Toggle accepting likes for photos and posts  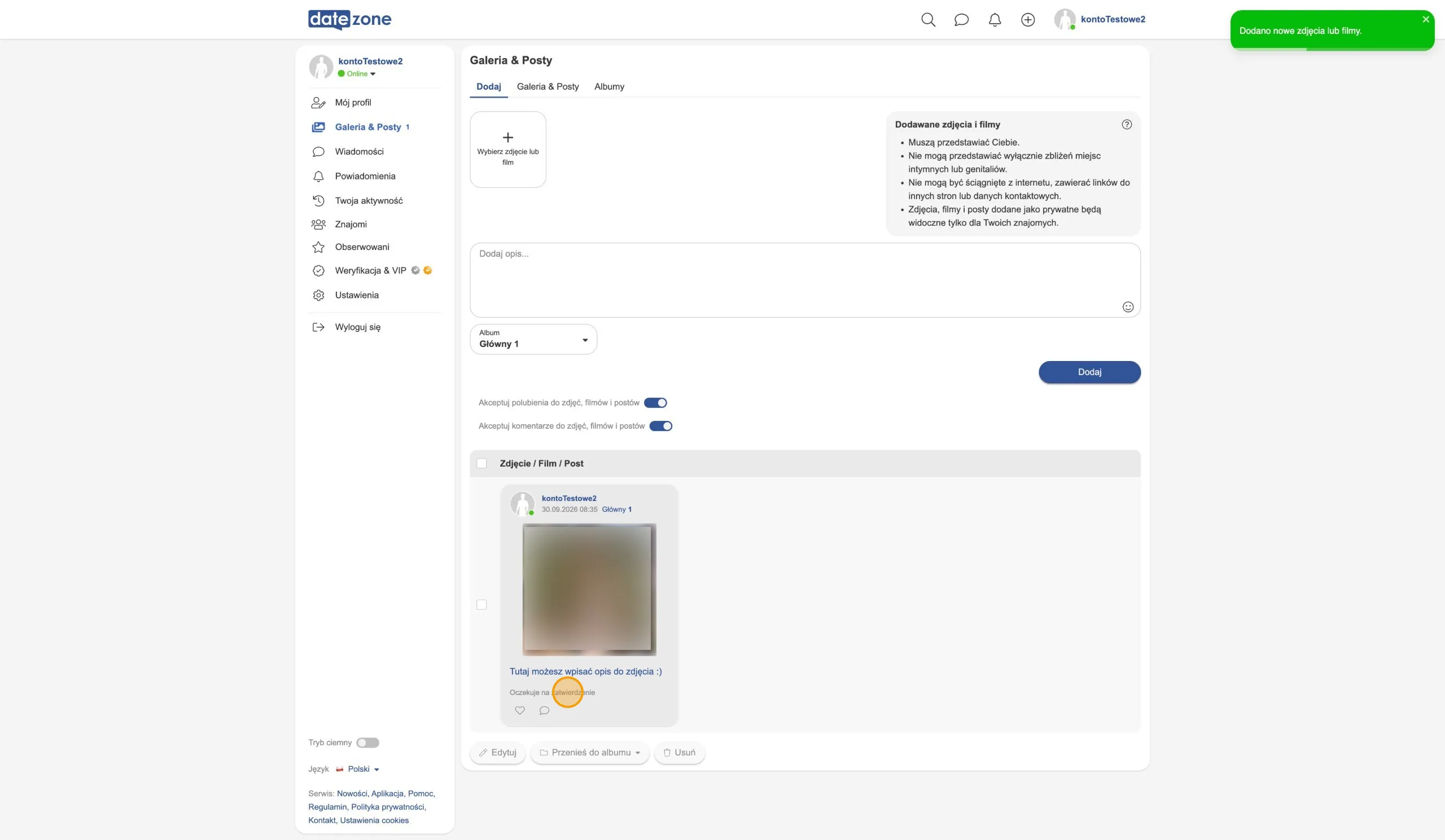tap(655, 402)
